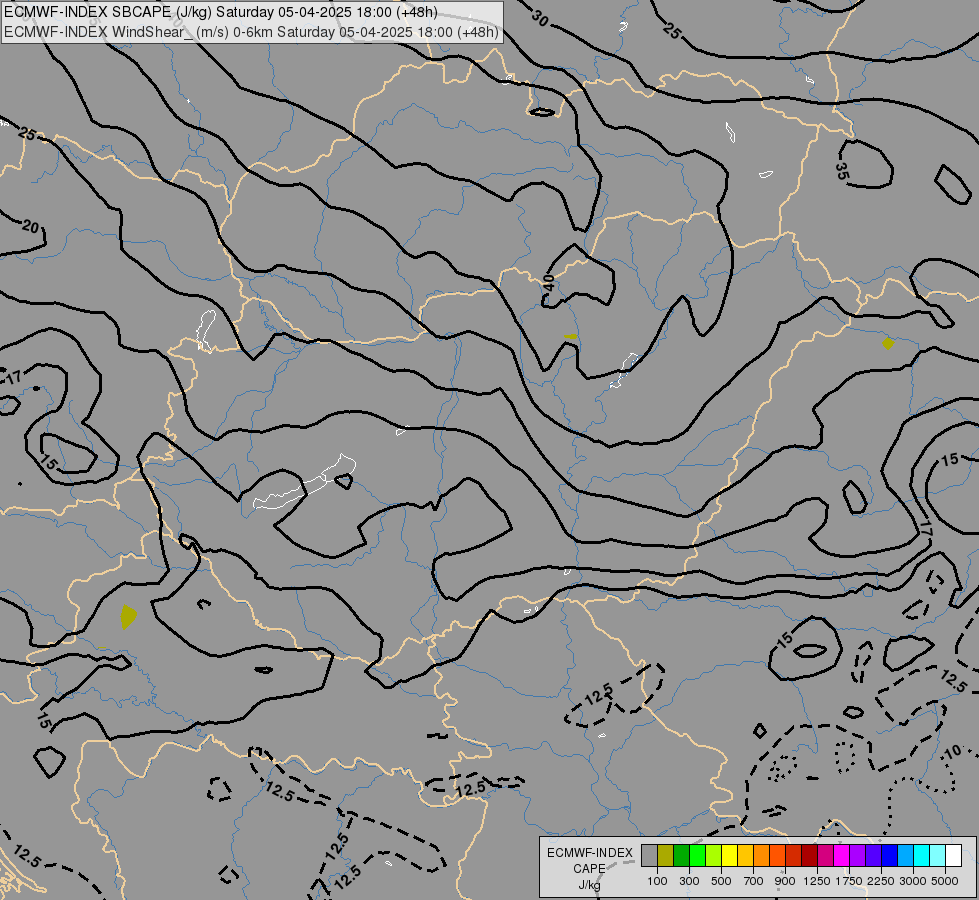The image size is (979, 900).
Task: Click the pure blue legend swatch
Action: tap(890, 856)
